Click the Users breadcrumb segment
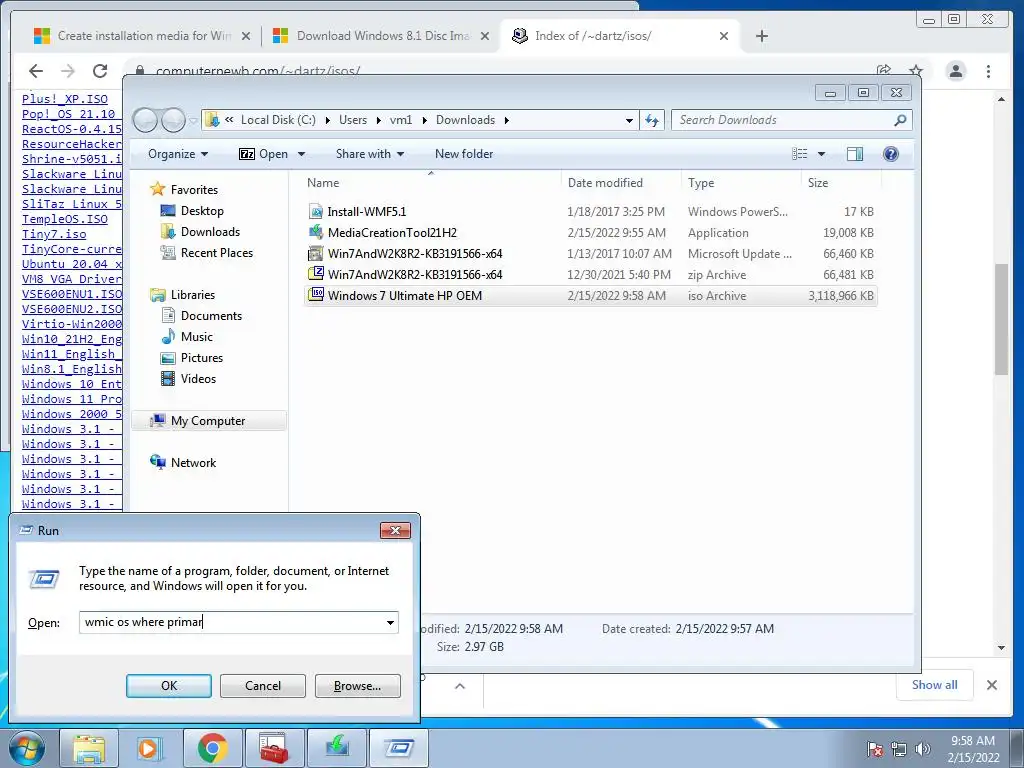Viewport: 1024px width, 768px height. pos(353,120)
